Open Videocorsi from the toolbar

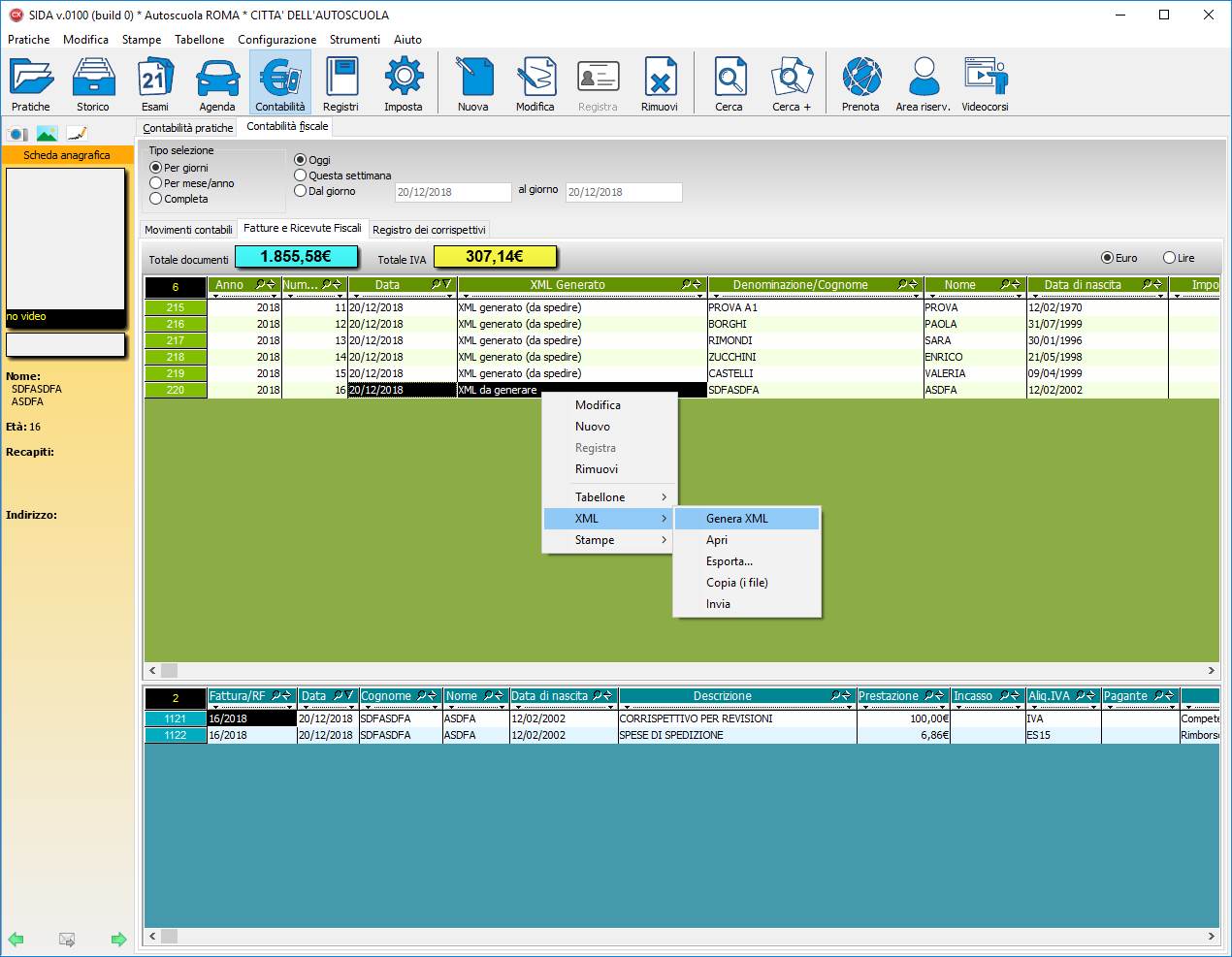pos(985,79)
